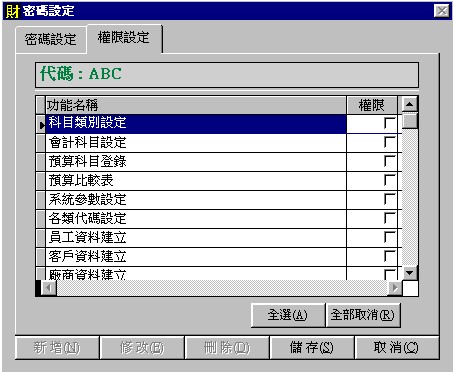The image size is (453, 372).
Task: Select the 廠商資料建立 row
Action: pyautogui.click(x=196, y=274)
